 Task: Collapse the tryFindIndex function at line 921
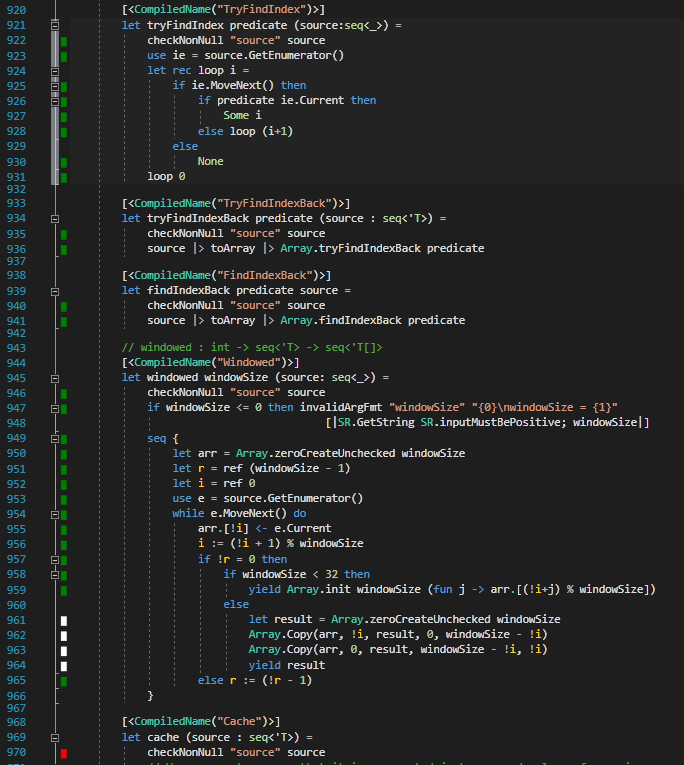(55, 25)
